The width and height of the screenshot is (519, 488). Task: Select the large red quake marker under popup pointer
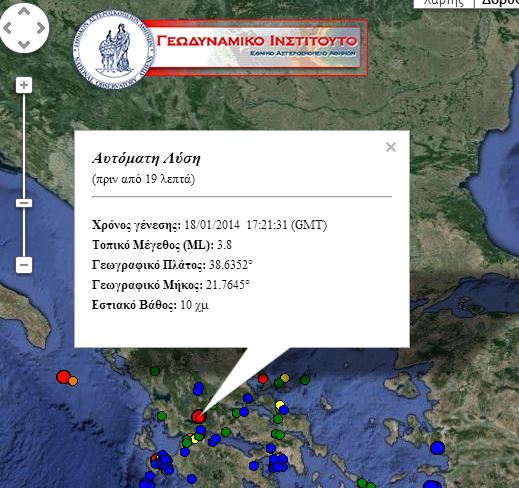click(199, 416)
